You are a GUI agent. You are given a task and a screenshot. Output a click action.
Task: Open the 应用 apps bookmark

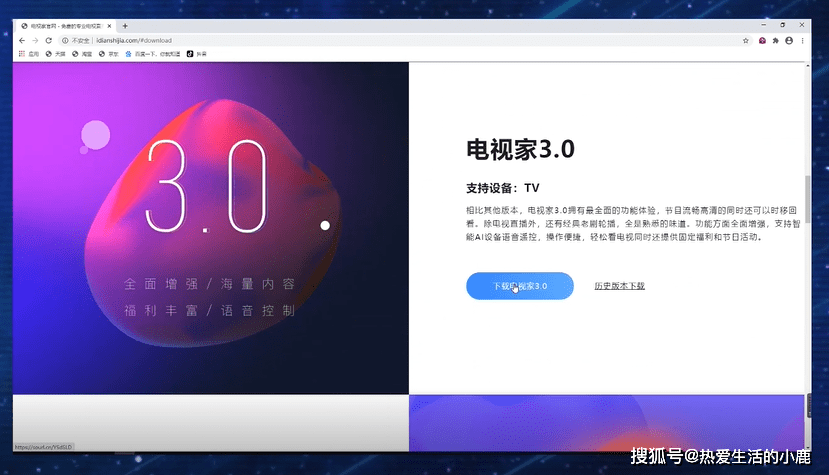click(x=29, y=54)
